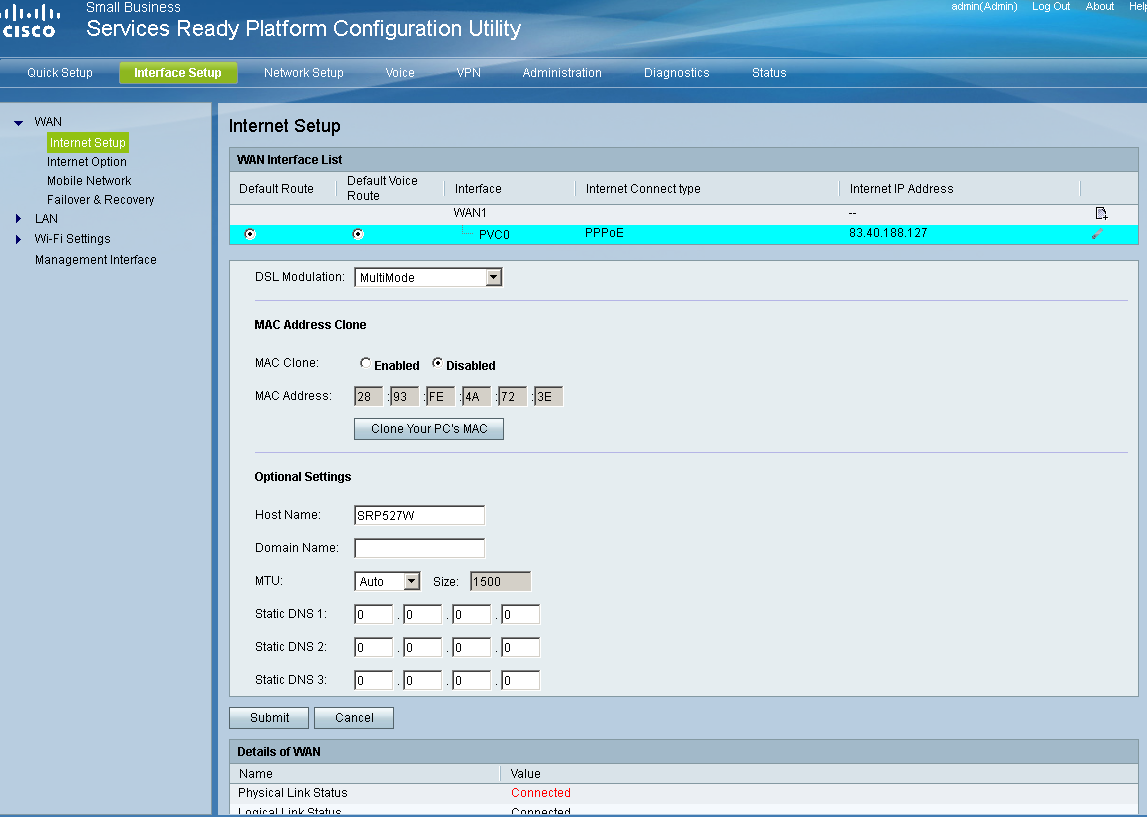Select the Default Voice Route radio for PVC0
This screenshot has height=817, width=1147.
357,233
